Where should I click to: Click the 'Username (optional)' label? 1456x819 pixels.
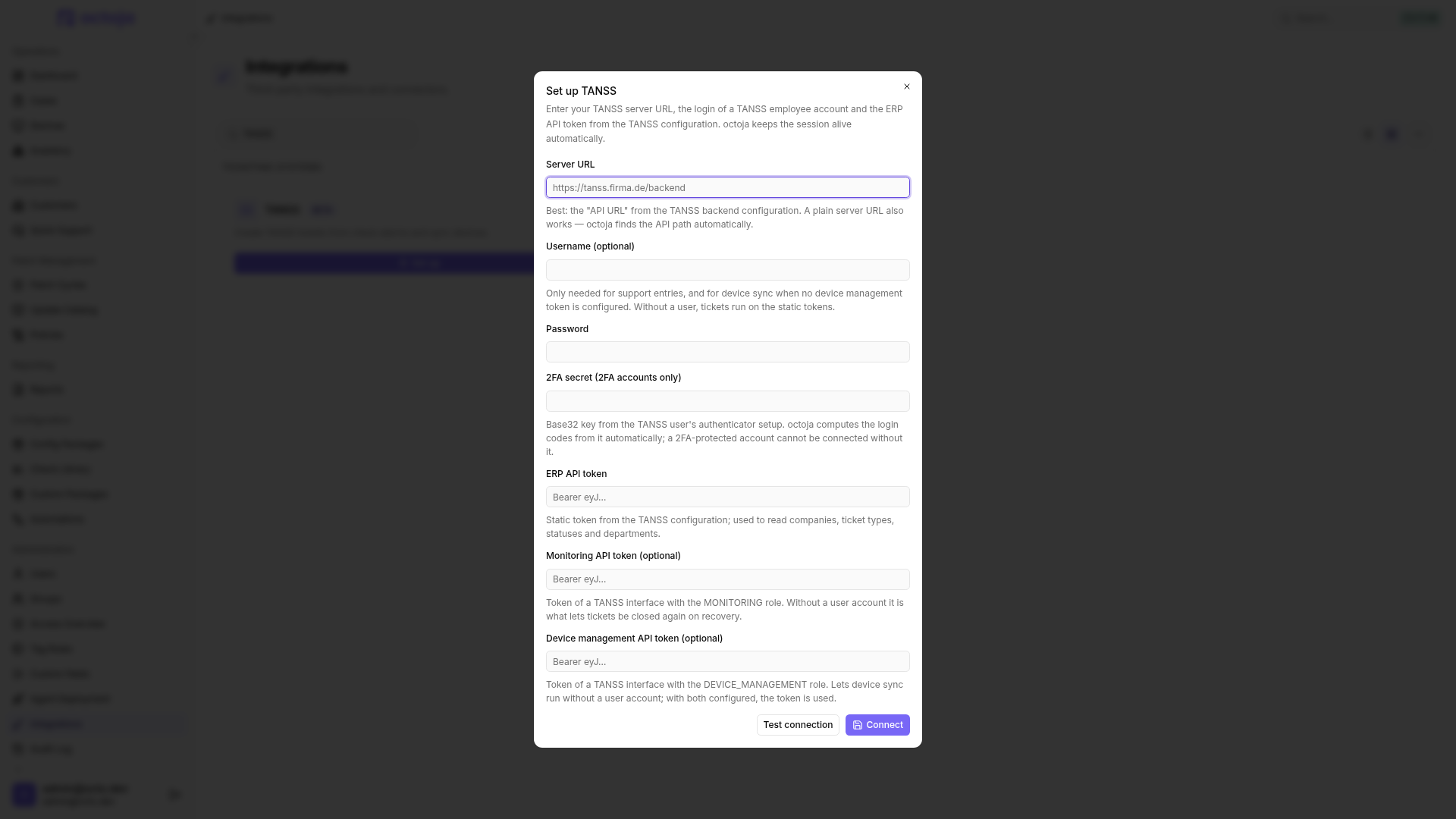coord(590,246)
